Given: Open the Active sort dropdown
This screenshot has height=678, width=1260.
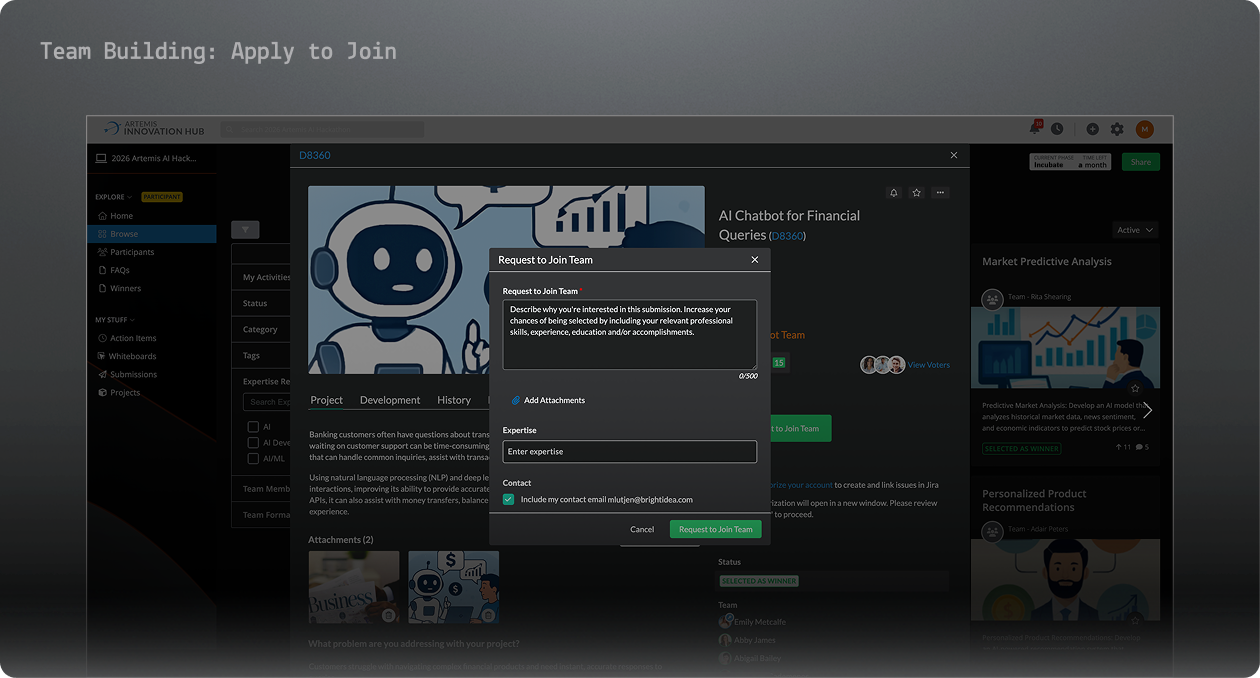Looking at the screenshot, I should (x=1135, y=230).
